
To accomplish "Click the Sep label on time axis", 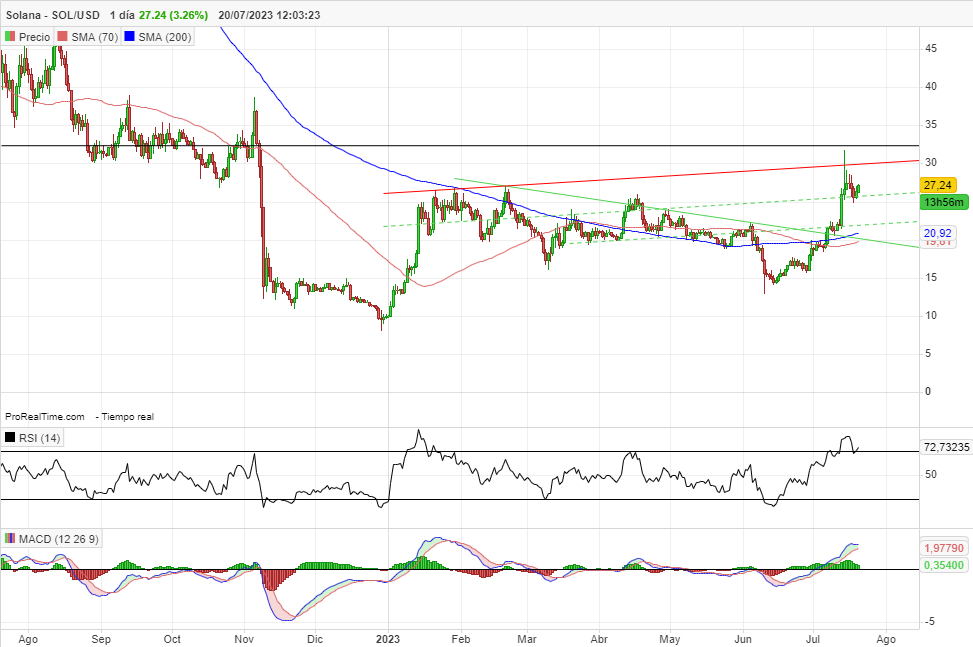I will (x=101, y=639).
